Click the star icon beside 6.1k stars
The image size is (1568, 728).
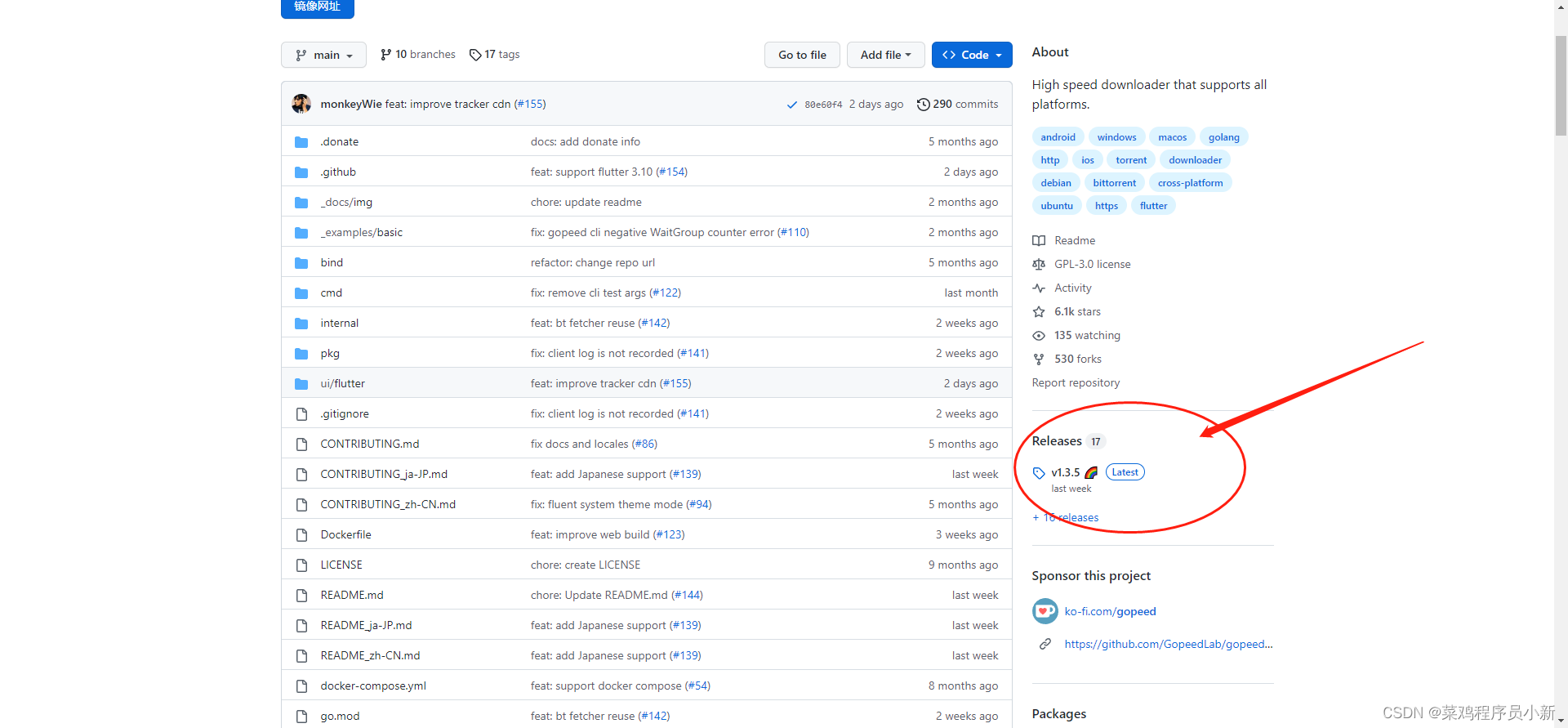1039,312
